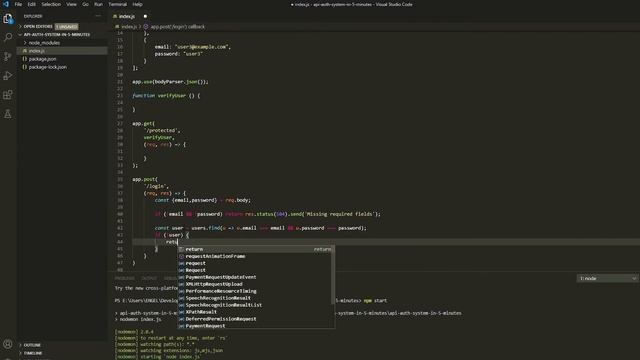The height and width of the screenshot is (360, 640).
Task: Collapse the API-AUTH-SYSTEM-IN-5-MINUTES folder section
Action: click(57, 35)
